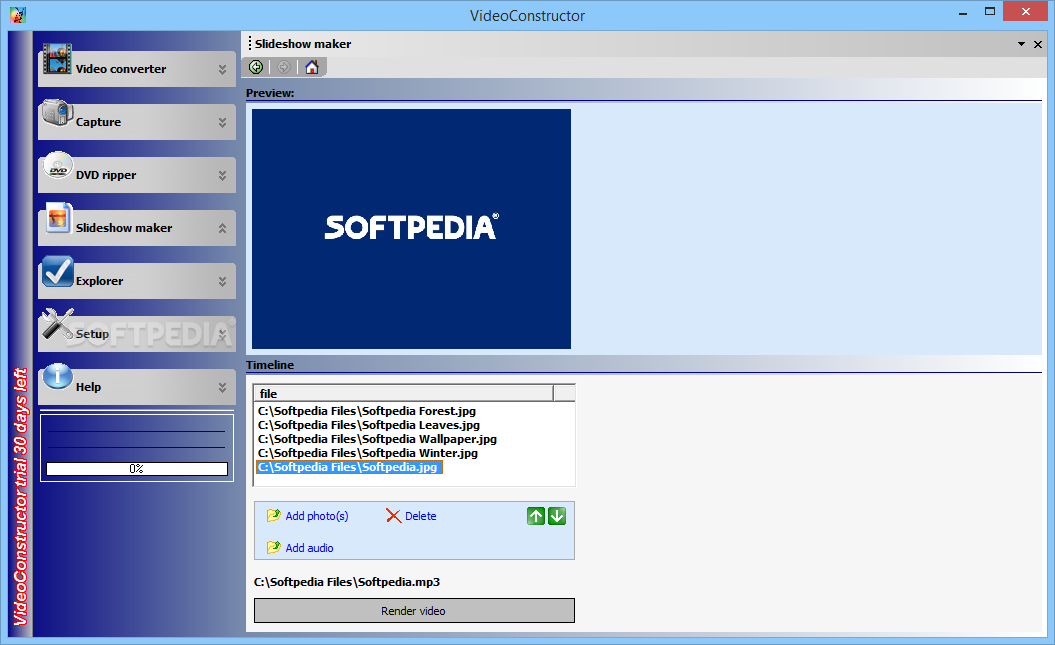
Task: Click the Softpedia preview image
Action: [411, 229]
